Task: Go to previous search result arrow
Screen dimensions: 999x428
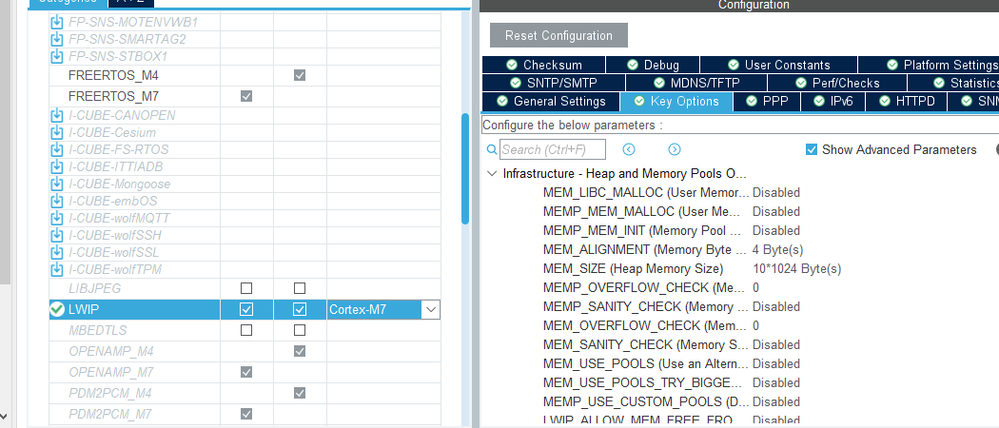Action: pyautogui.click(x=629, y=150)
